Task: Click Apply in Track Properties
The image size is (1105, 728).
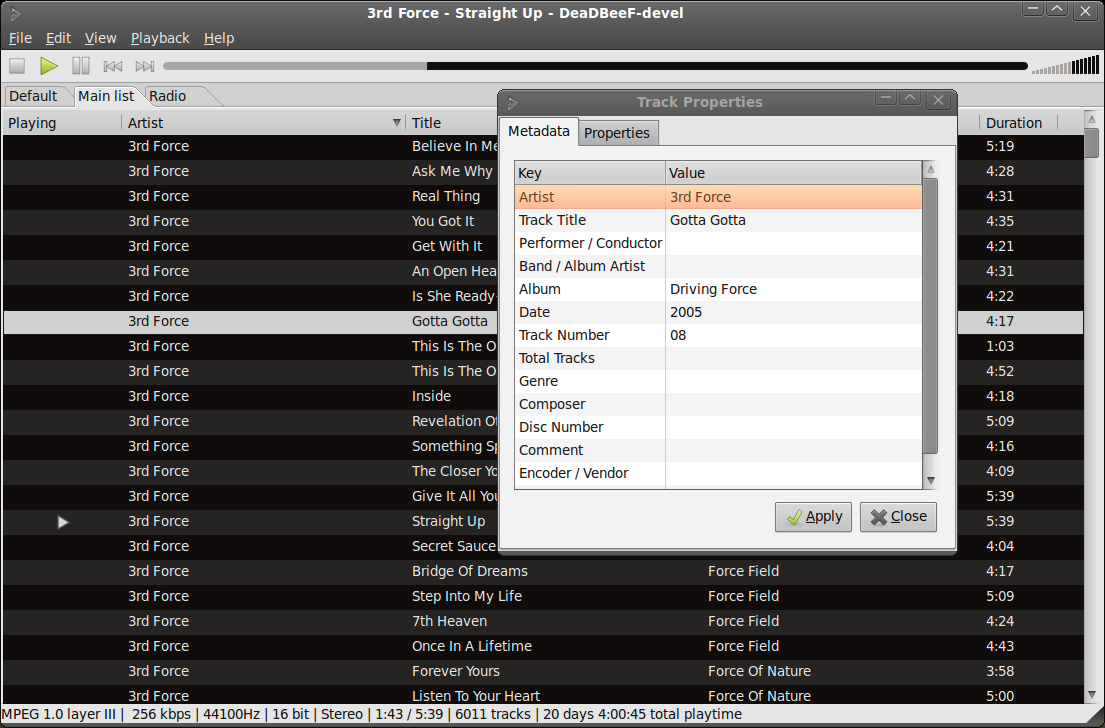Action: pos(813,517)
